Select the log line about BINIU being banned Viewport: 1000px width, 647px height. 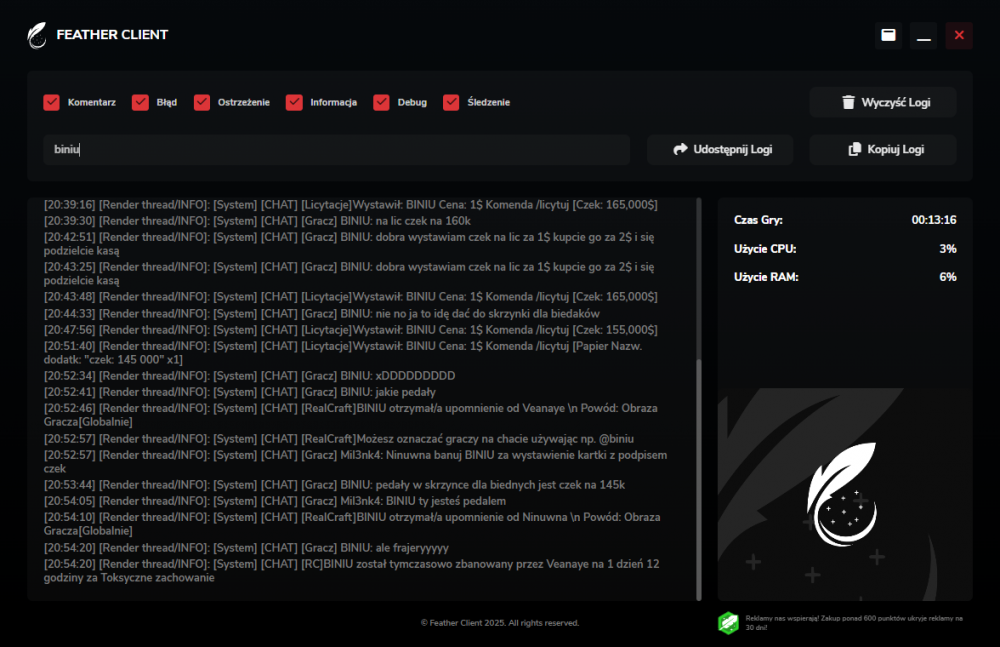pos(350,570)
